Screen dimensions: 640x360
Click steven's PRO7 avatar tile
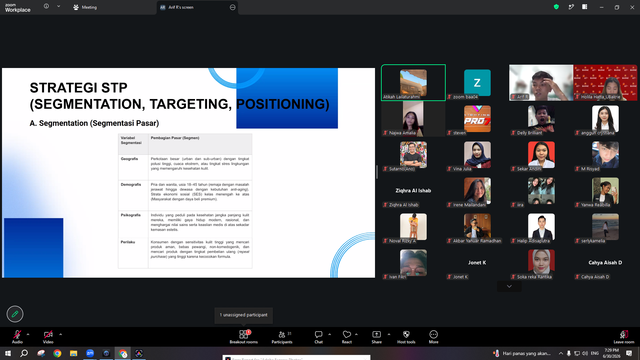point(477,118)
